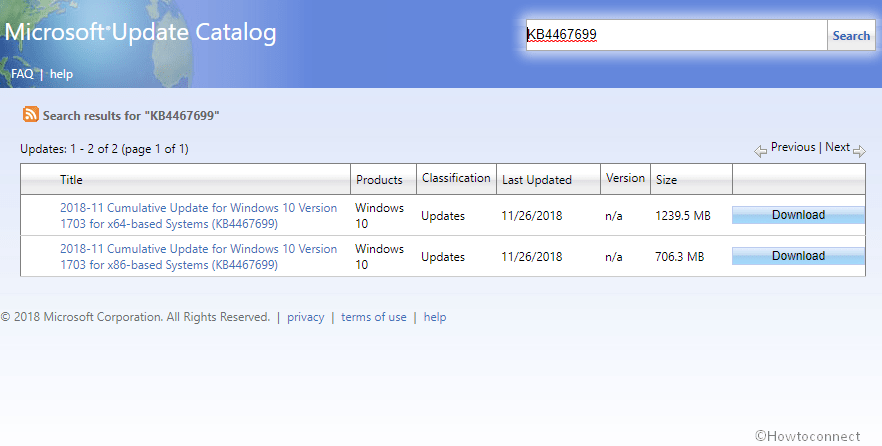This screenshot has height=446, width=882.
Task: Click the Previous page arrow icon
Action: 760,151
